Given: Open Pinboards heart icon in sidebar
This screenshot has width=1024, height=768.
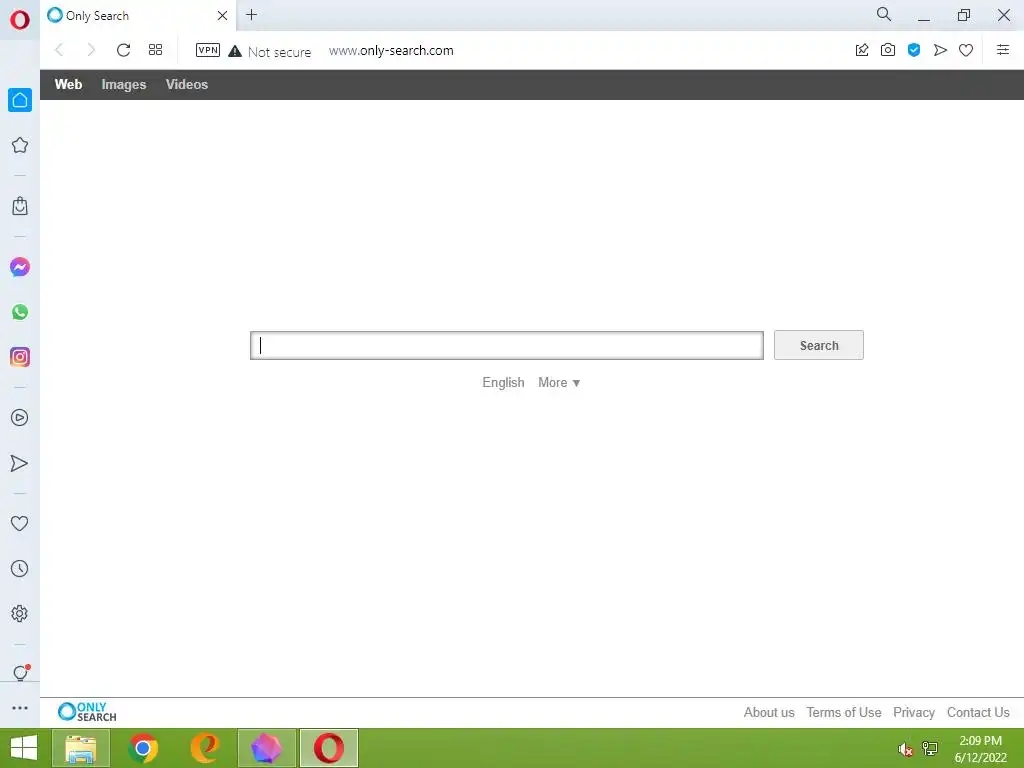Looking at the screenshot, I should (20, 523).
